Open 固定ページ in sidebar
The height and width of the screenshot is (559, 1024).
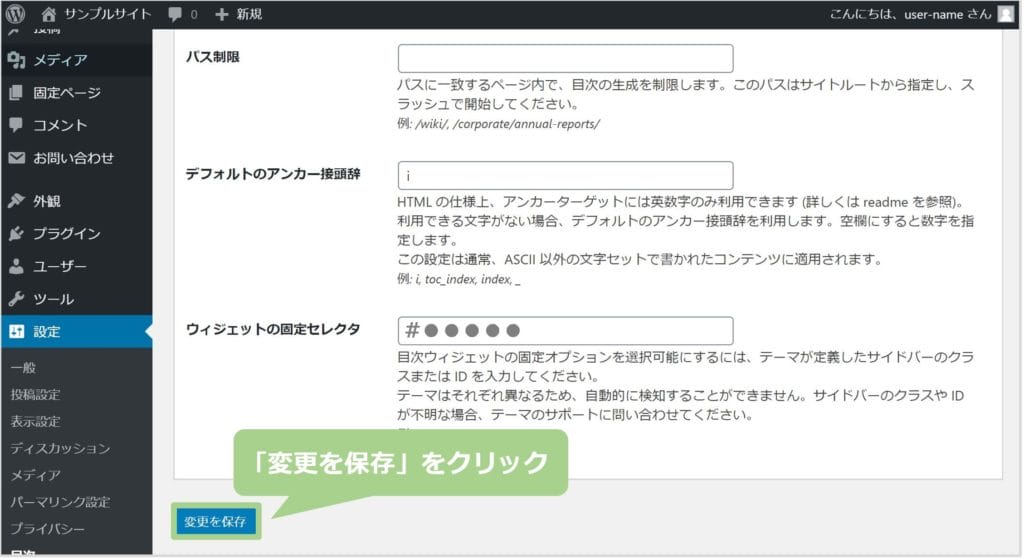pyautogui.click(x=66, y=93)
